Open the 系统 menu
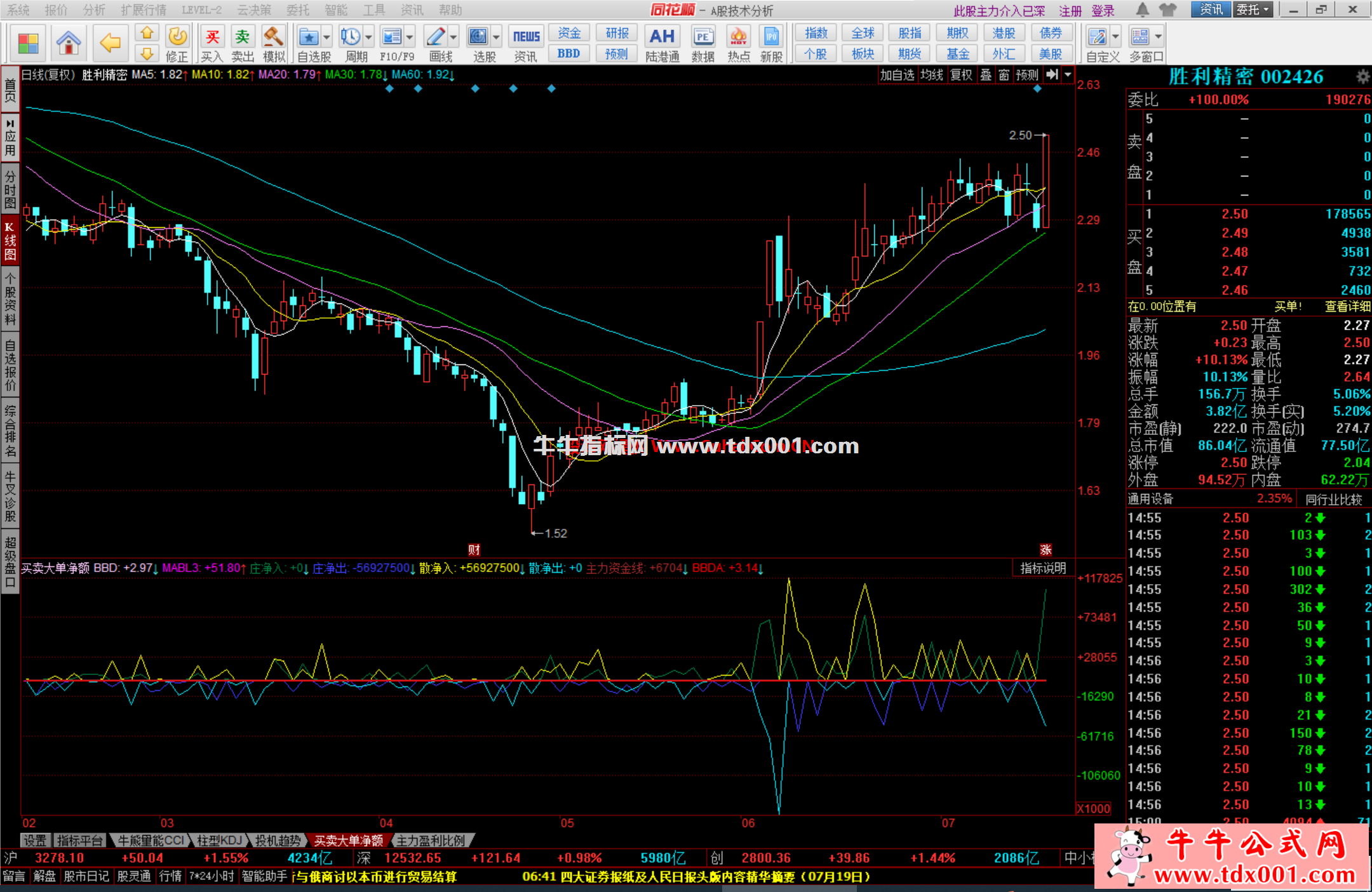This screenshot has height=892, width=1372. pos(18,10)
